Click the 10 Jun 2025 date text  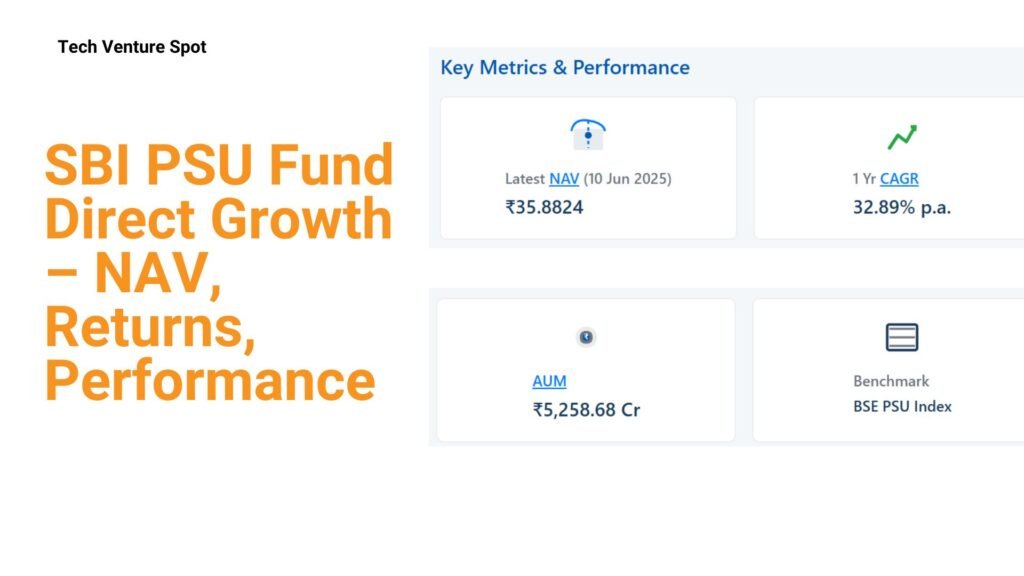(x=627, y=179)
